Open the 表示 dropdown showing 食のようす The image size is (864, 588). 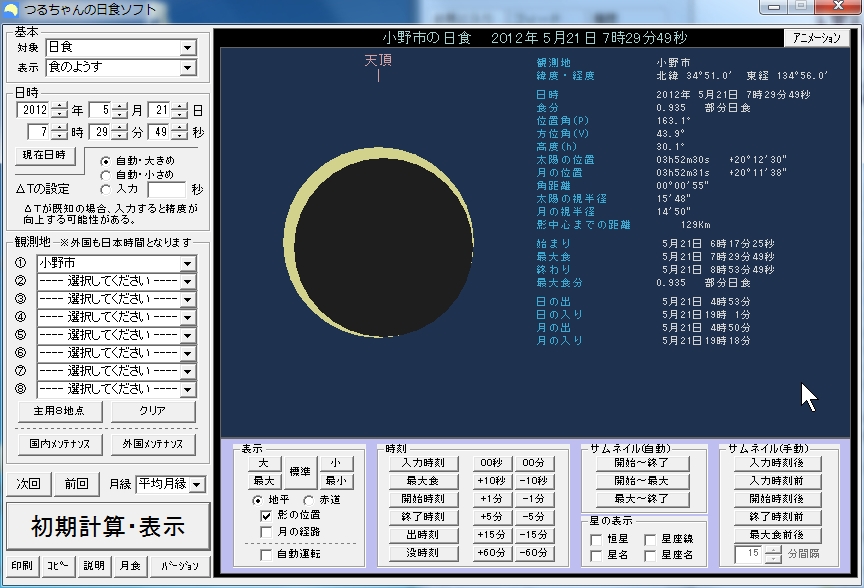click(x=187, y=68)
